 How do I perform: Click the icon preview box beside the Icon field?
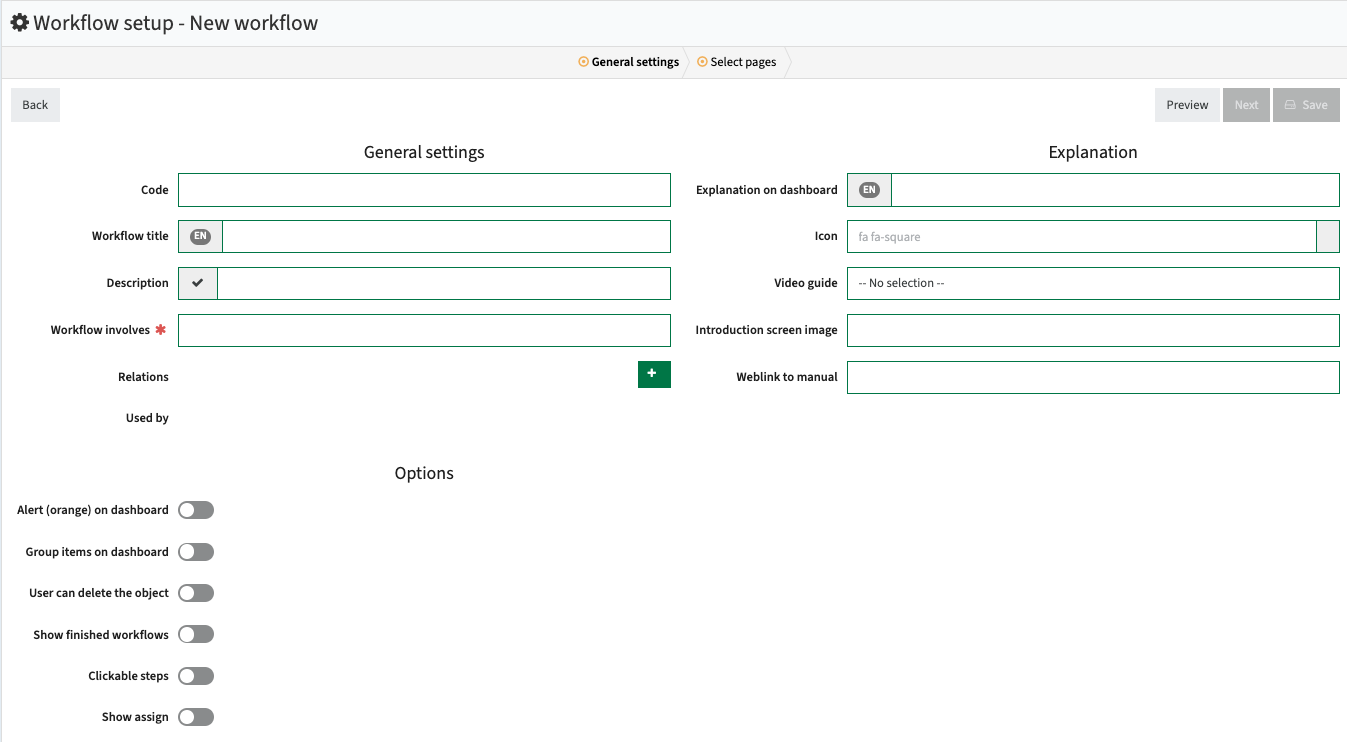pos(1328,237)
